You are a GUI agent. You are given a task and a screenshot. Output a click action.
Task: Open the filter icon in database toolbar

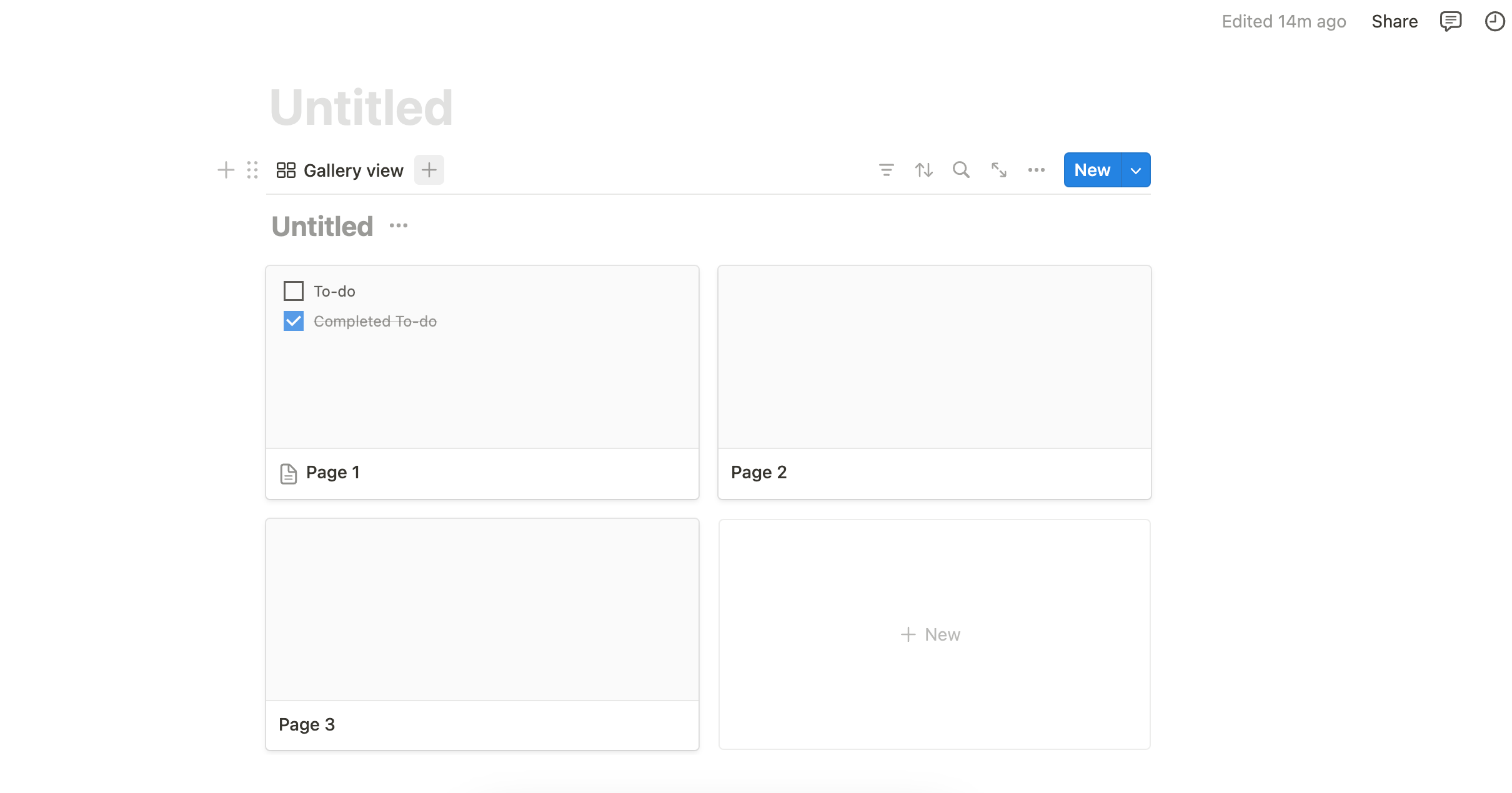tap(886, 170)
